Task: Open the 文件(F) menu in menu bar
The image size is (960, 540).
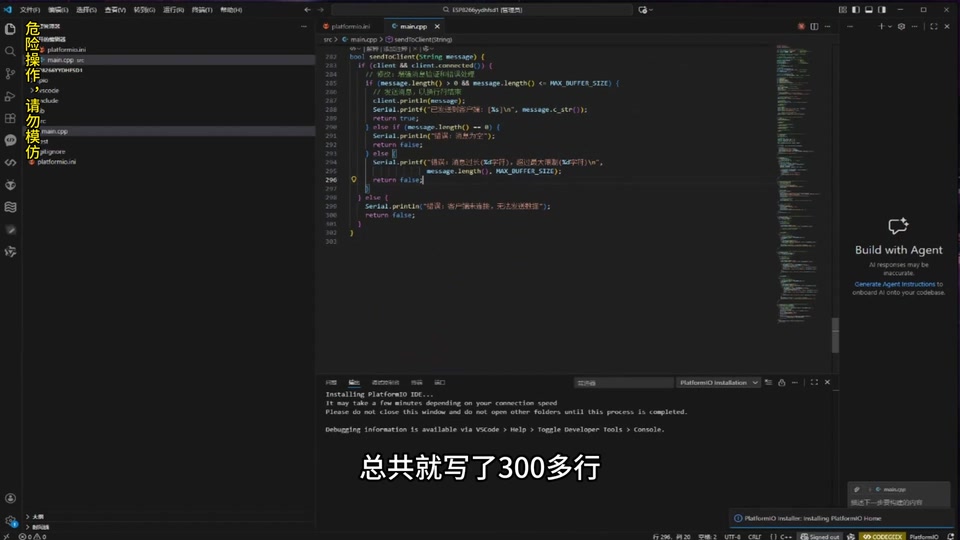Action: (29, 10)
